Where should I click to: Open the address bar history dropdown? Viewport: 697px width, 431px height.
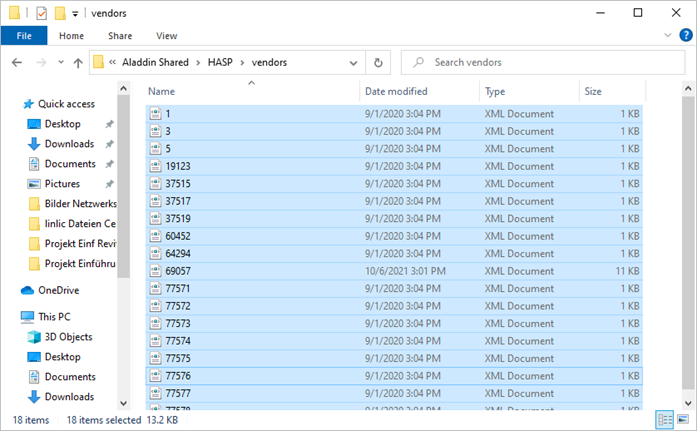pos(353,63)
